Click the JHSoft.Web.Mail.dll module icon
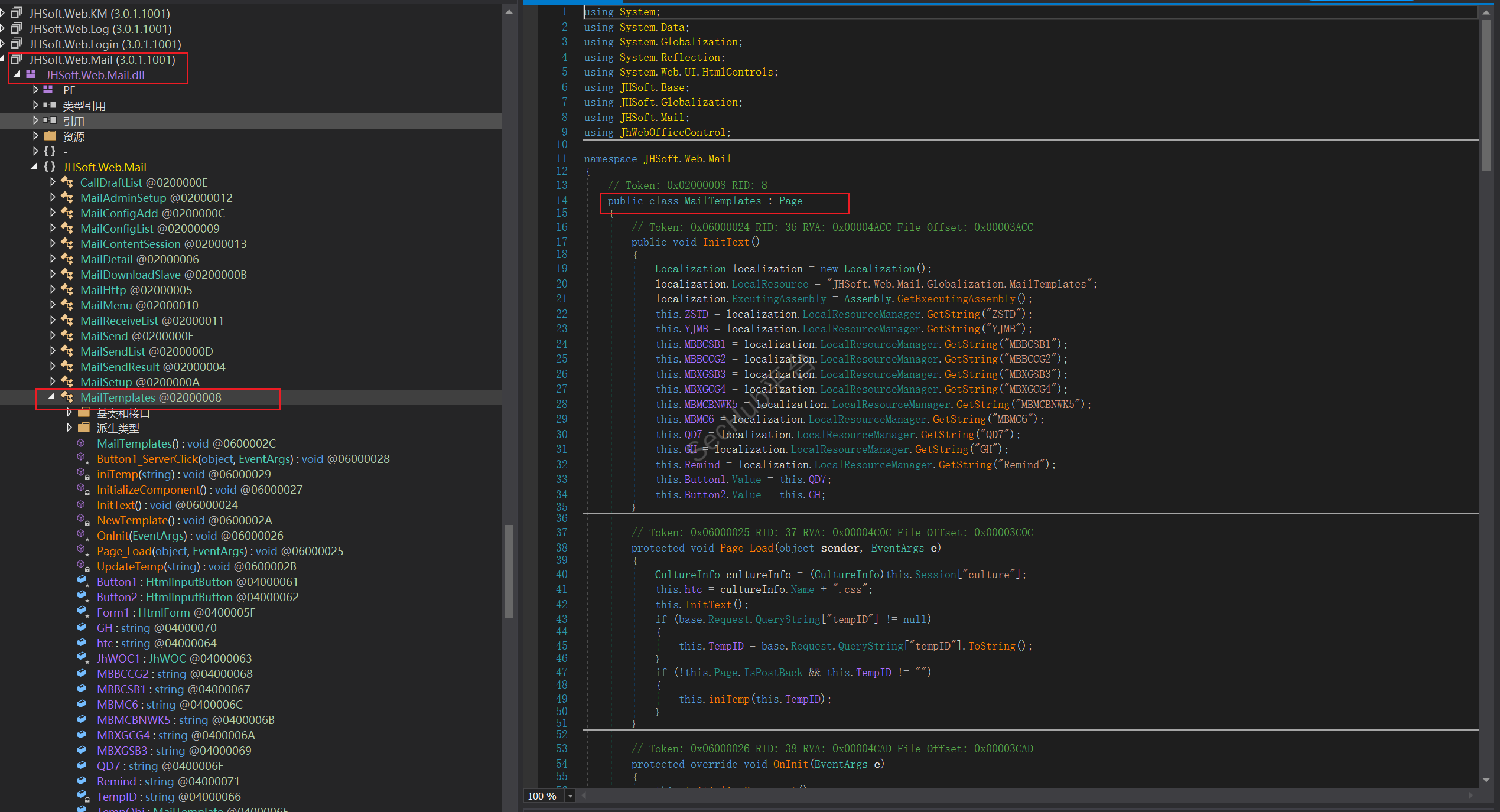The image size is (1500, 812). coord(31,74)
